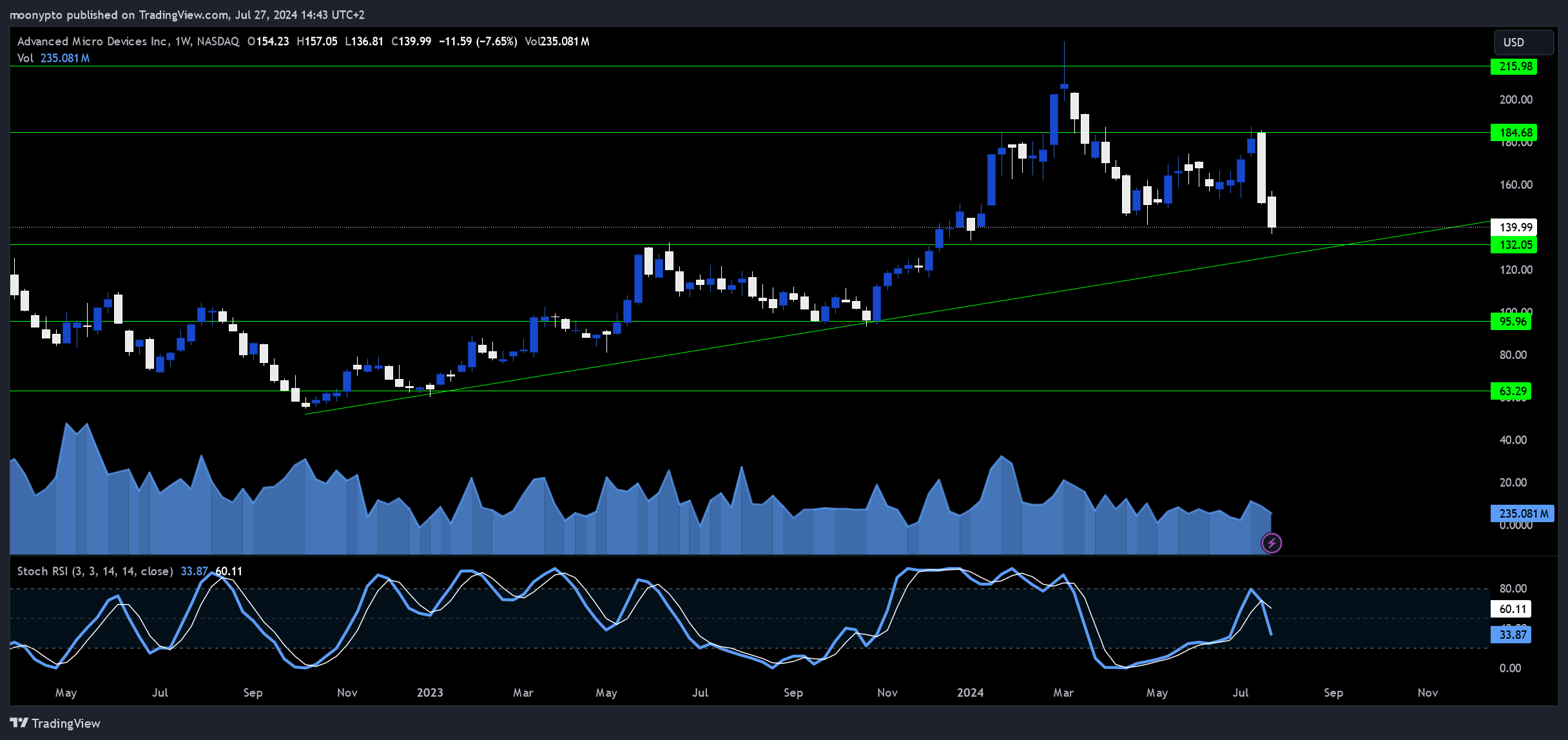
Task: Click the 60.11 Stoch RSI axis label
Action: [x=1511, y=609]
